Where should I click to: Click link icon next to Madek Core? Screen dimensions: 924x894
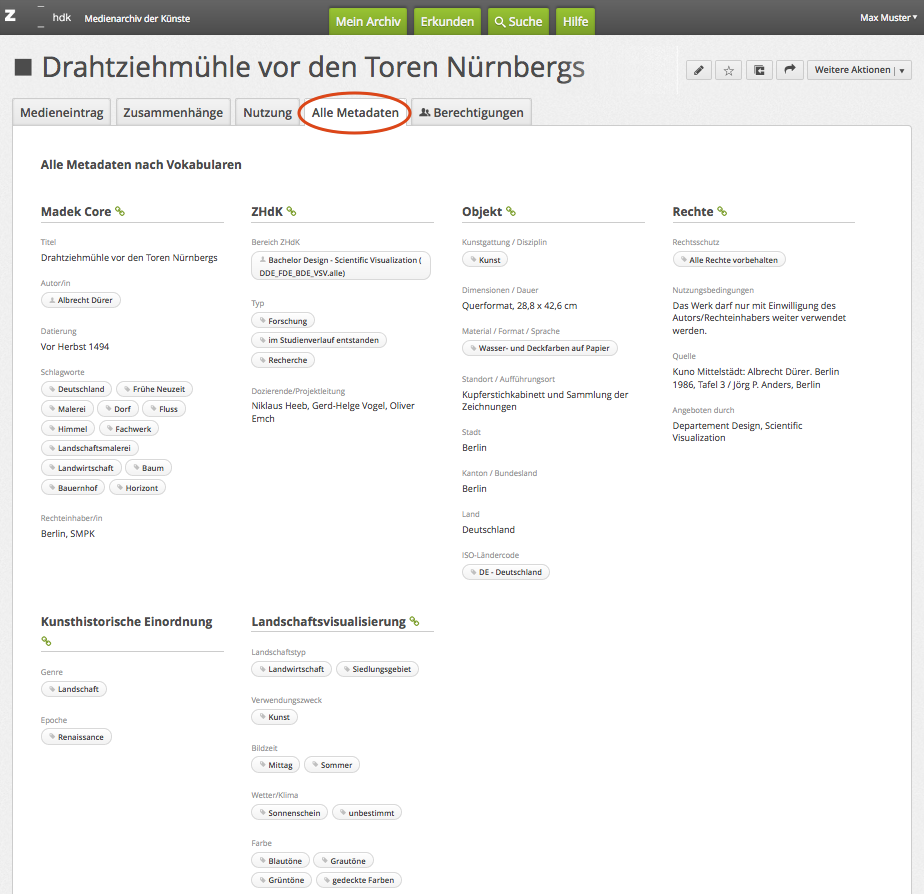[x=120, y=212]
